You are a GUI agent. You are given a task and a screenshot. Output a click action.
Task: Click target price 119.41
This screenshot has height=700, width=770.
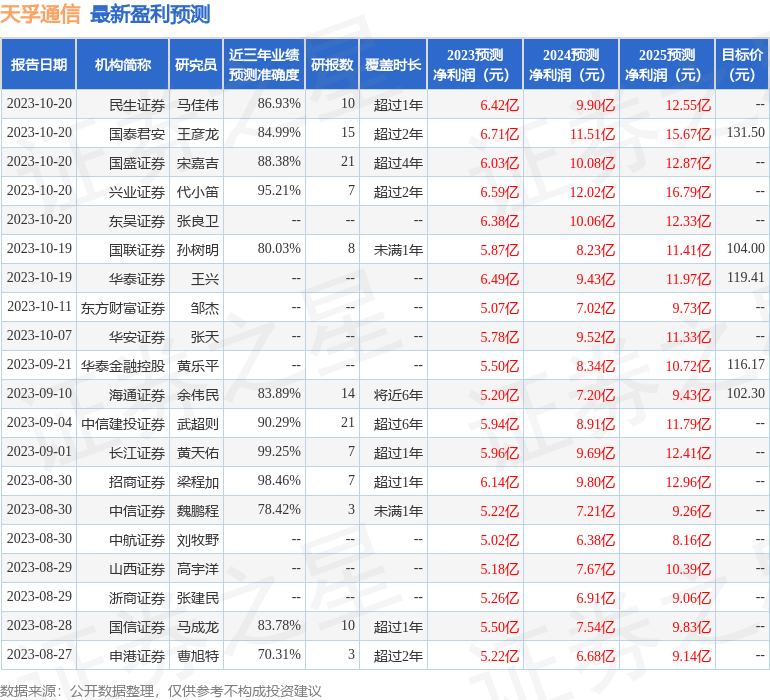click(x=745, y=277)
